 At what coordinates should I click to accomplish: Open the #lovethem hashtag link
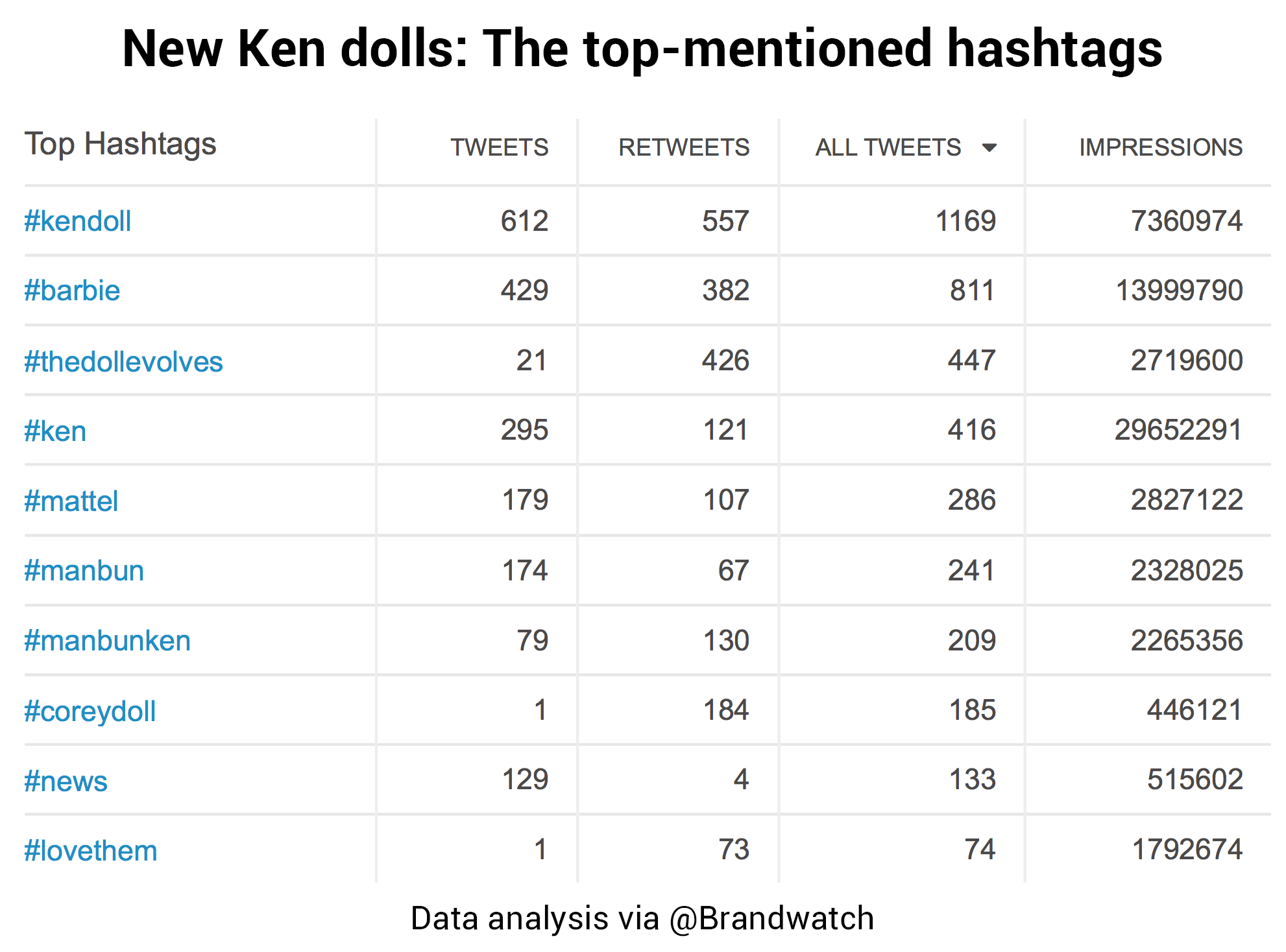tap(91, 850)
